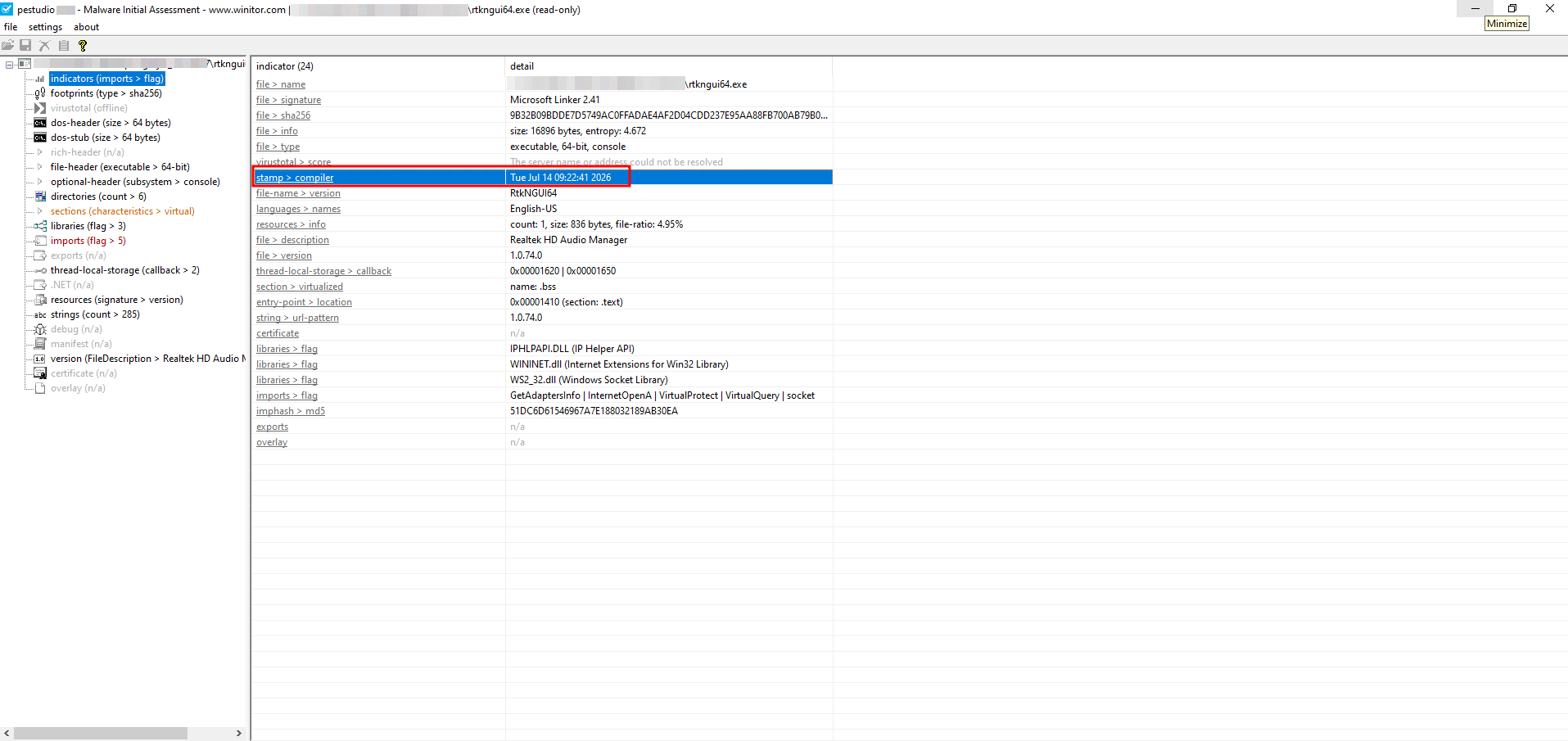Click the thread-local-storage > callback link
Image resolution: width=1568 pixels, height=741 pixels.
(323, 271)
